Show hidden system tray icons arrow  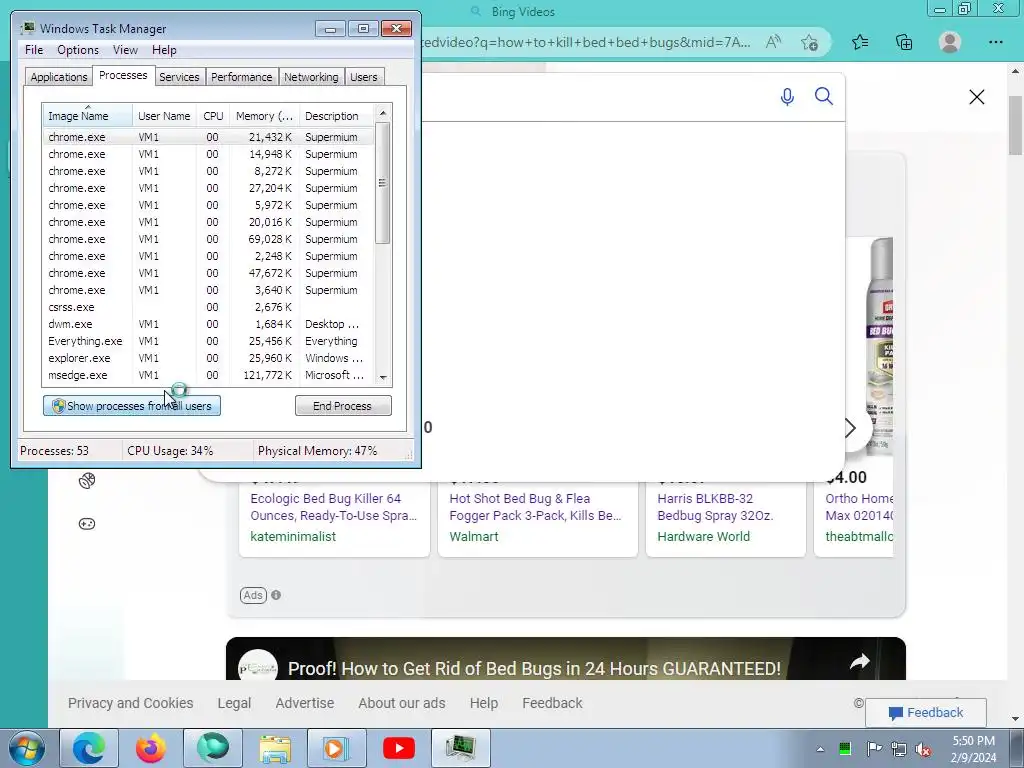coord(820,749)
